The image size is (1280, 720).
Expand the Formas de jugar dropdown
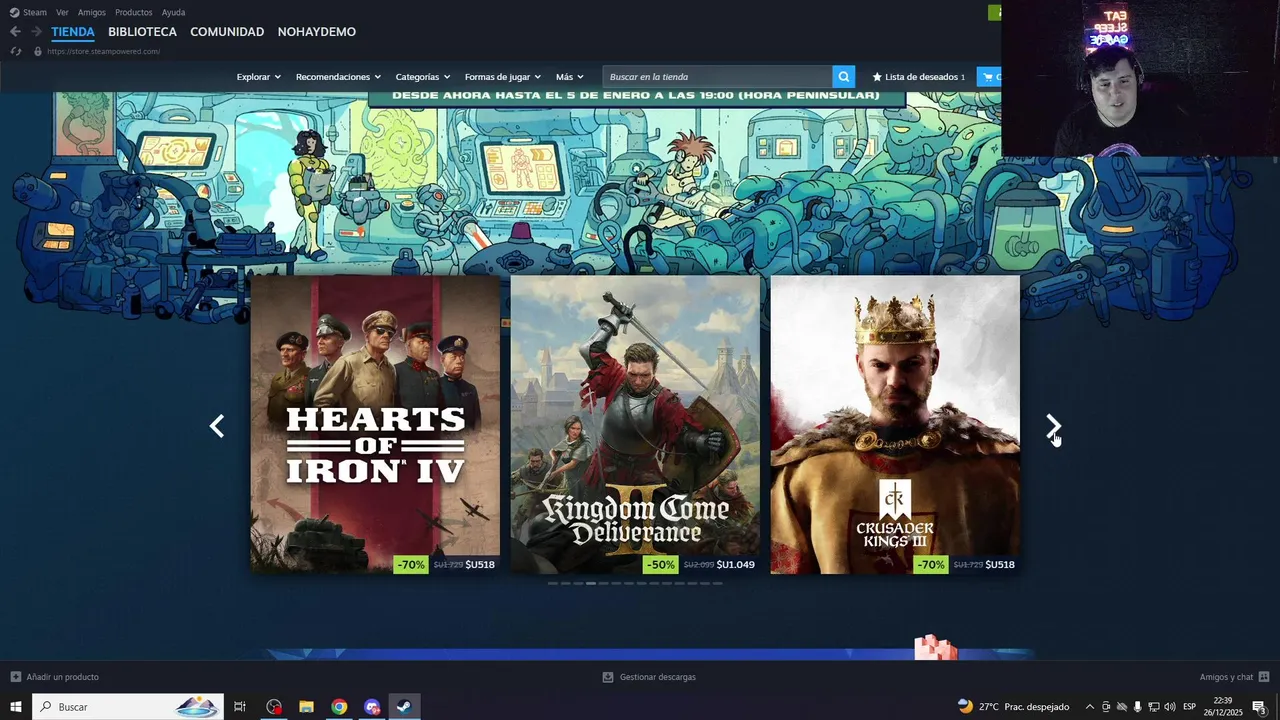coord(503,77)
